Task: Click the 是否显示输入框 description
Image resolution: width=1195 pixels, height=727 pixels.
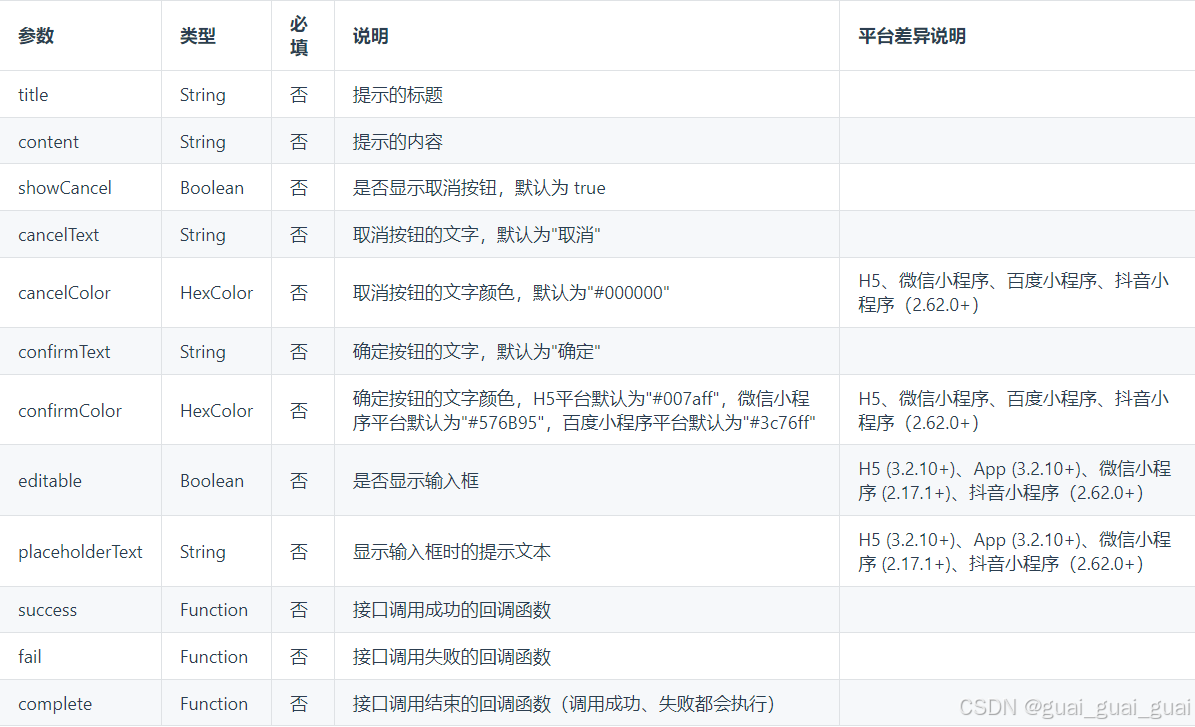Action: (x=415, y=481)
